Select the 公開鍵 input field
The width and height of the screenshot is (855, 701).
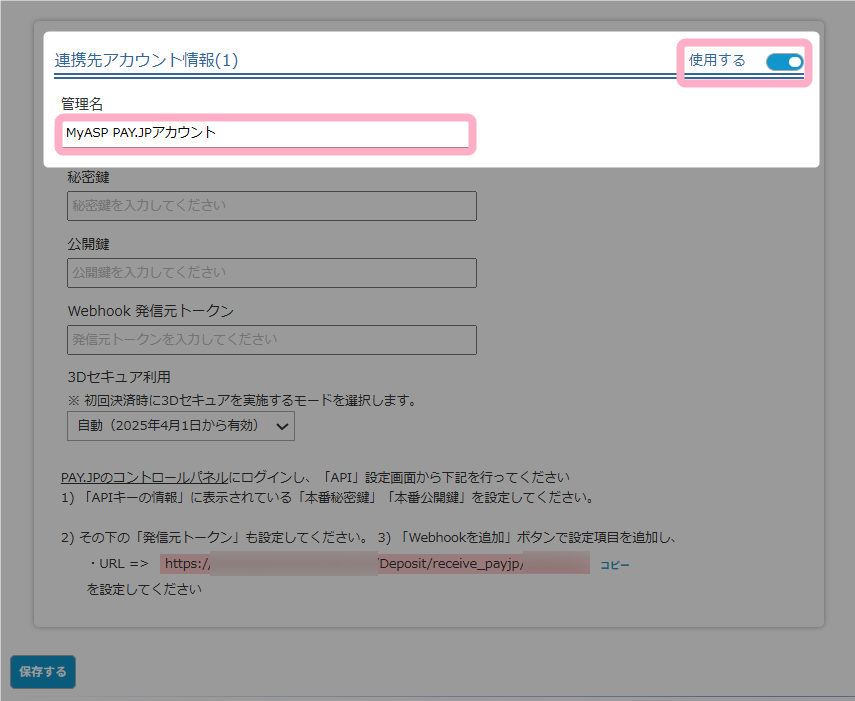tap(271, 273)
